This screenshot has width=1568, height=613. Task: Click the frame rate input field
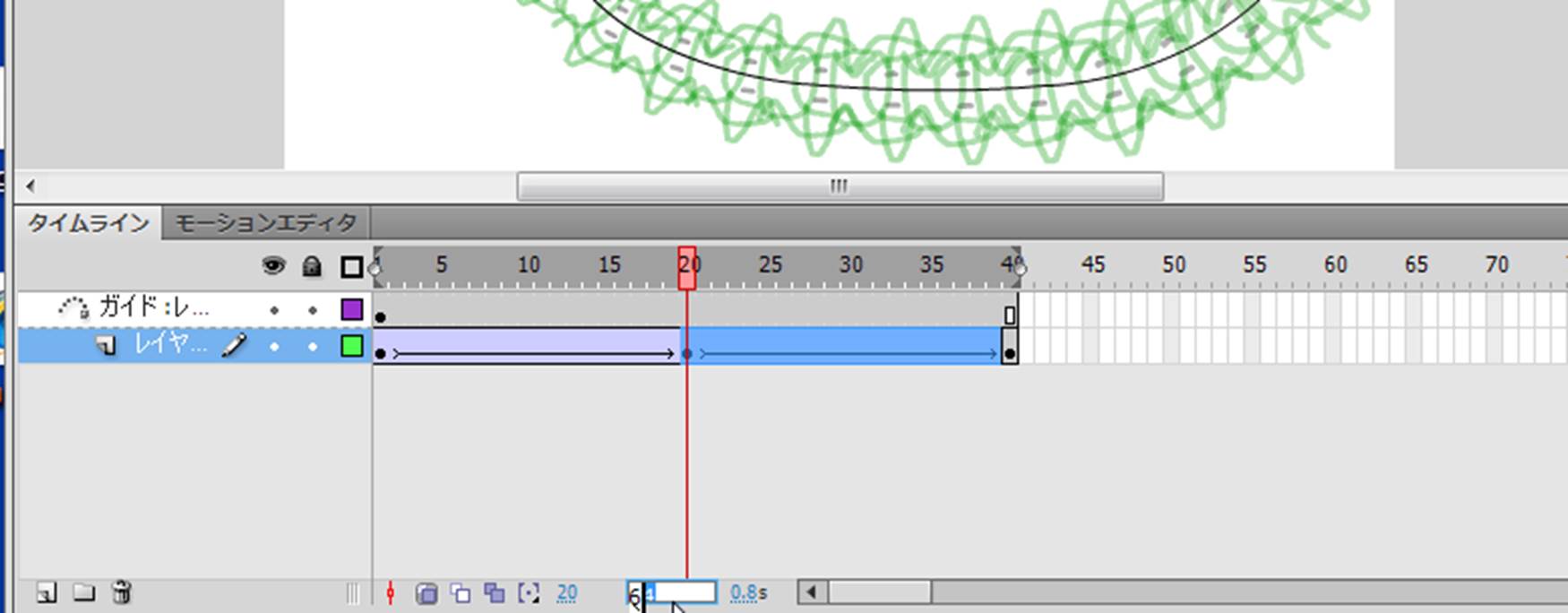tap(672, 592)
